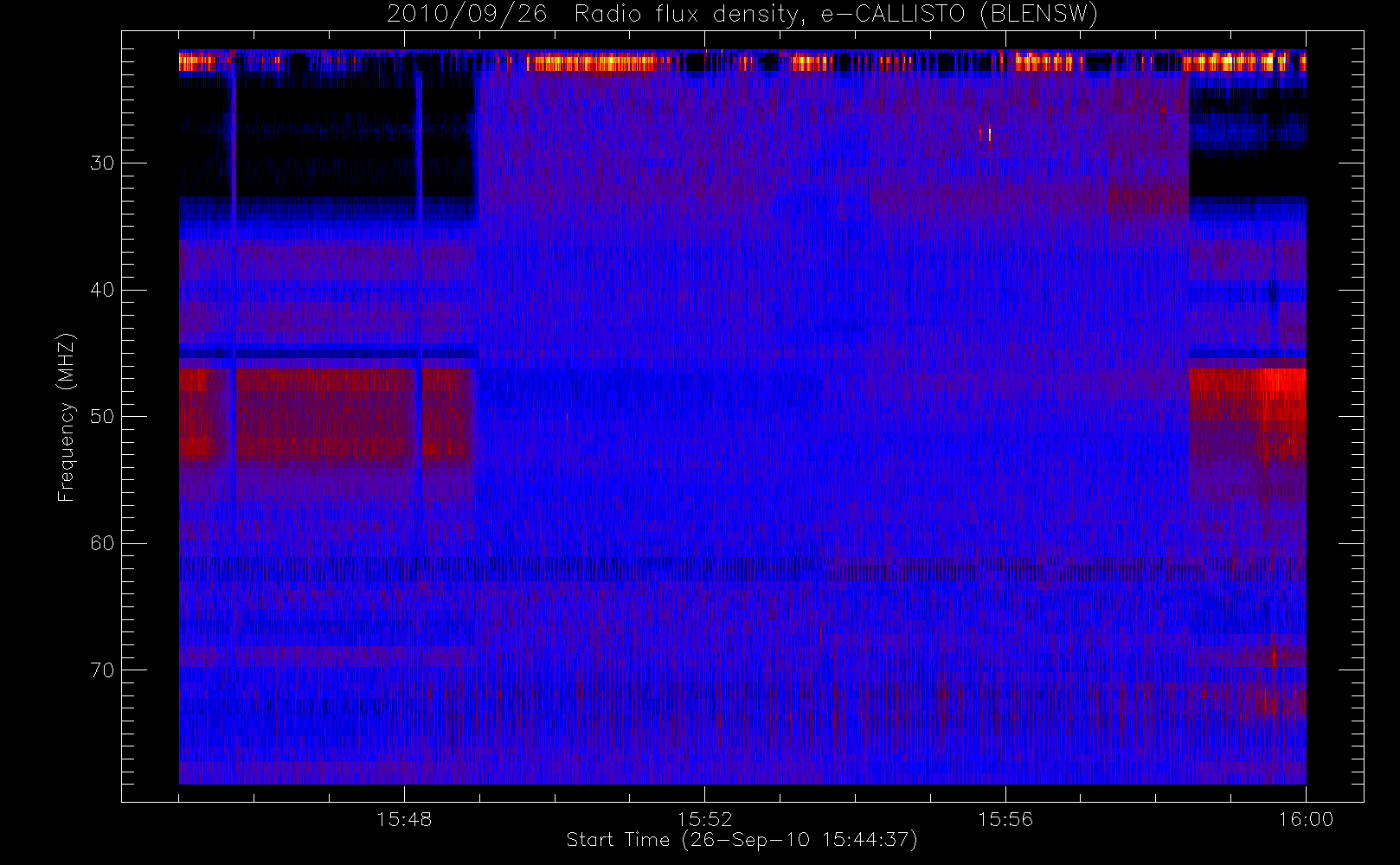Image resolution: width=1400 pixels, height=865 pixels.
Task: Click the date '2010/09/26' in the title
Action: click(467, 15)
